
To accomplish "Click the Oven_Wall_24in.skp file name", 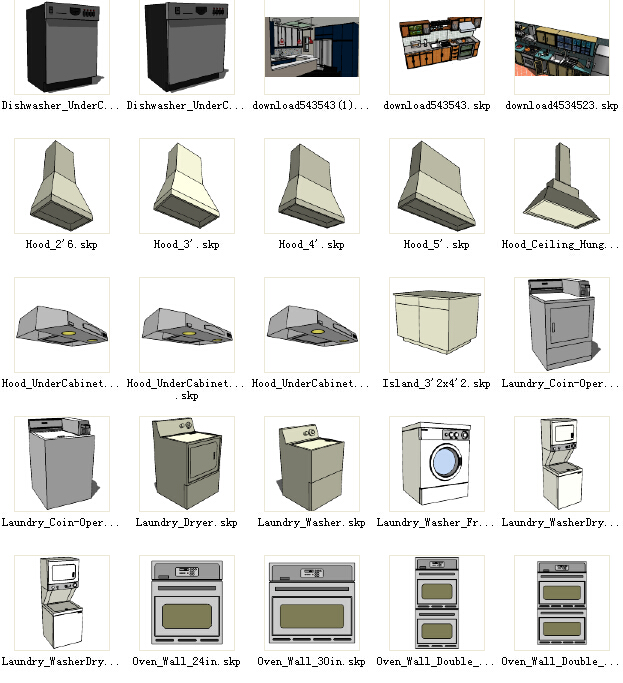I will [x=186, y=661].
